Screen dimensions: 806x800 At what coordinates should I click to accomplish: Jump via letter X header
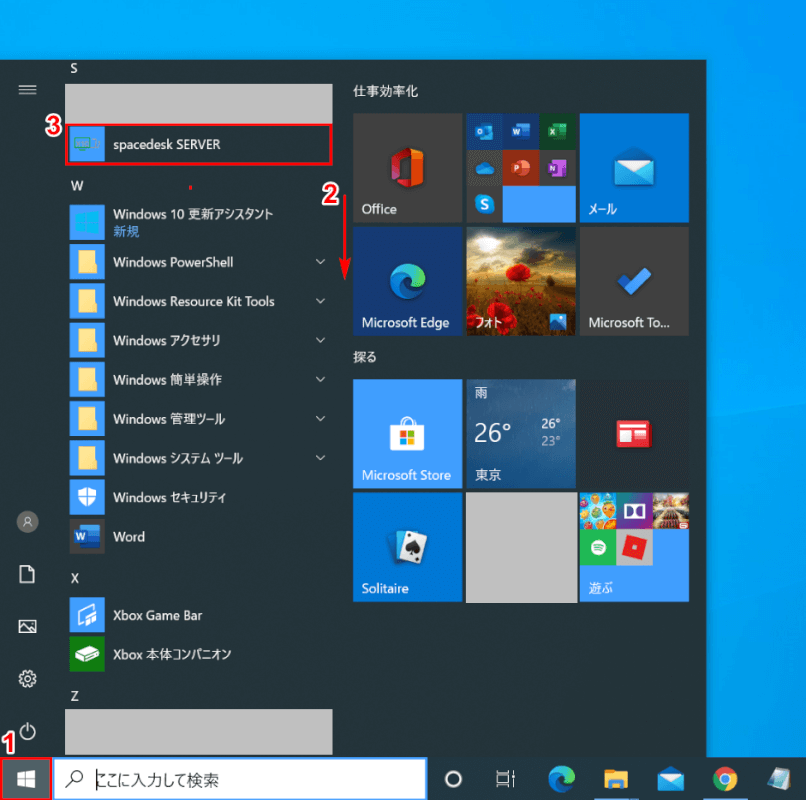75,578
